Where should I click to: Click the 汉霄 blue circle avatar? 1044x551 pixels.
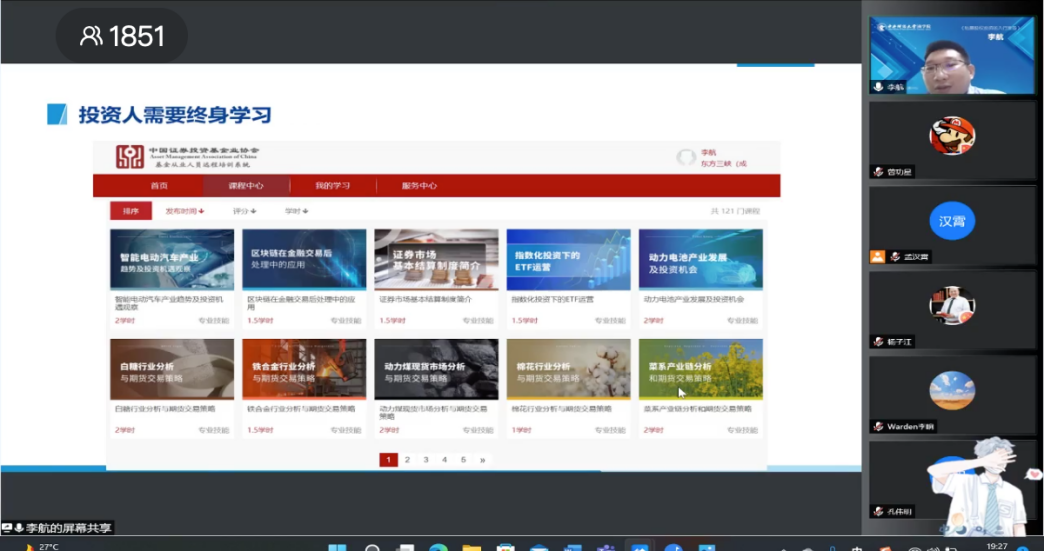tap(951, 220)
